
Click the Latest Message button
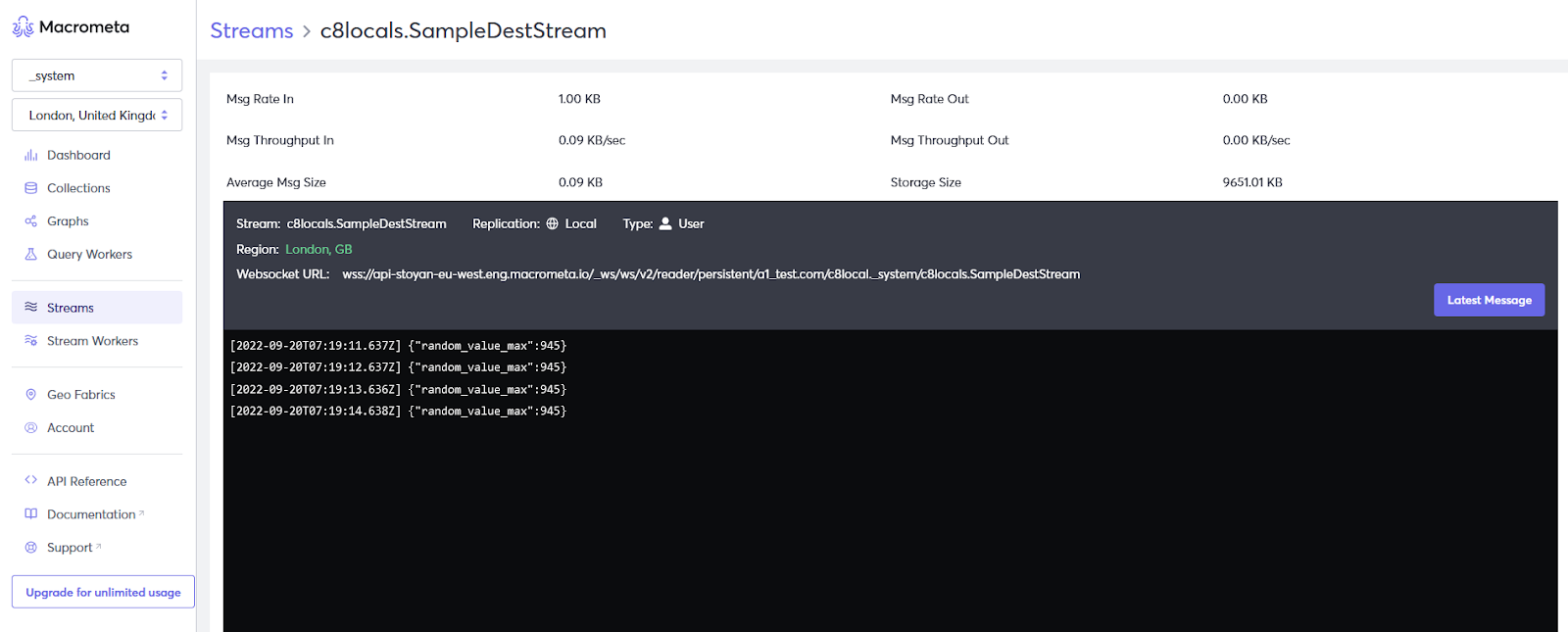click(x=1489, y=300)
